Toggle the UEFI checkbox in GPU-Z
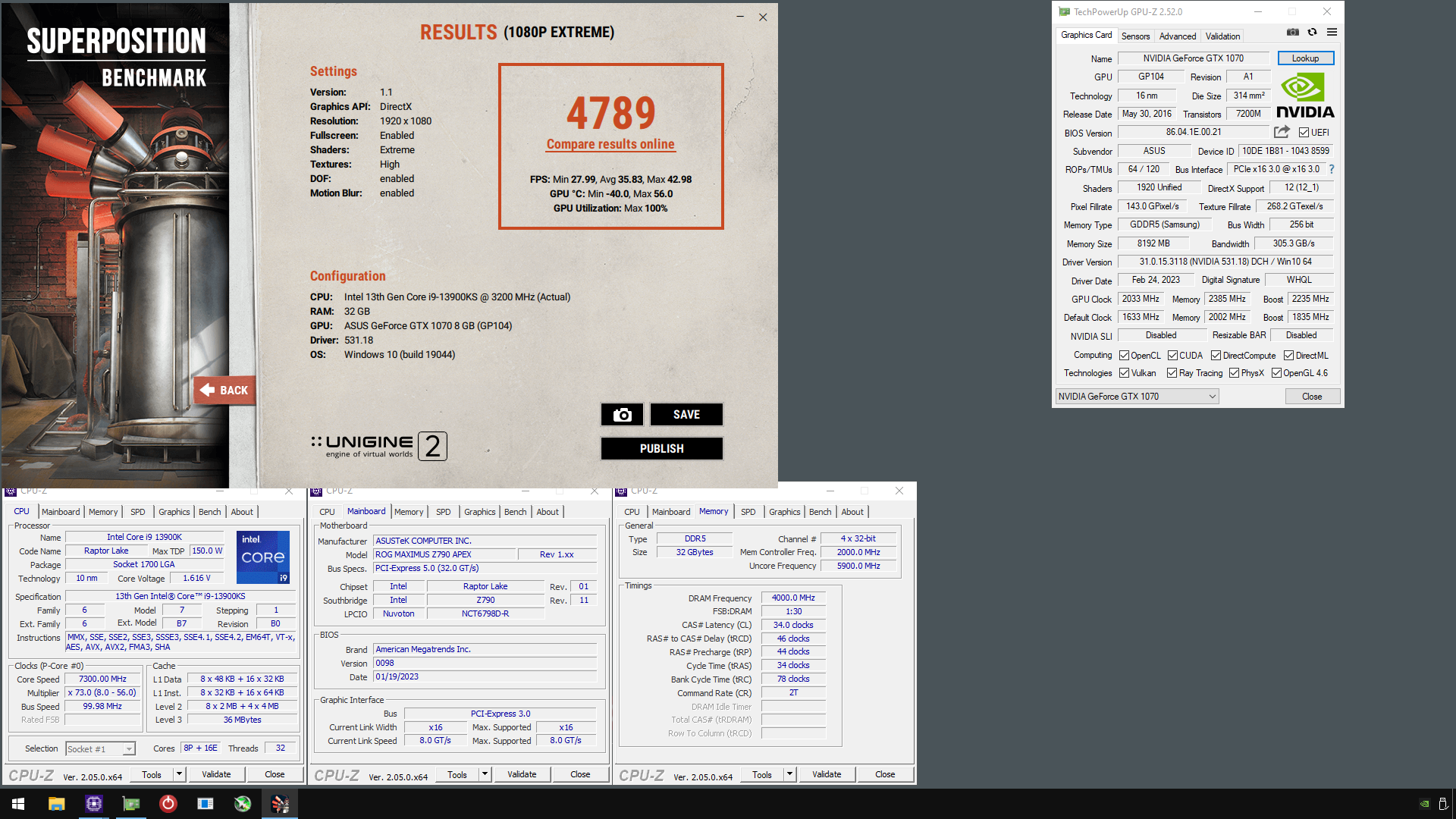1456x819 pixels. pyautogui.click(x=1304, y=133)
